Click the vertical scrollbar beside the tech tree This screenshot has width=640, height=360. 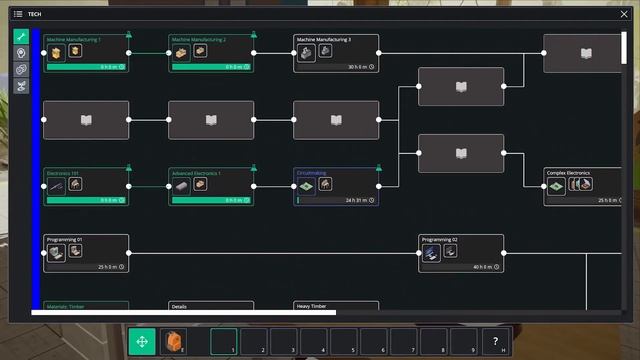[x=624, y=48]
